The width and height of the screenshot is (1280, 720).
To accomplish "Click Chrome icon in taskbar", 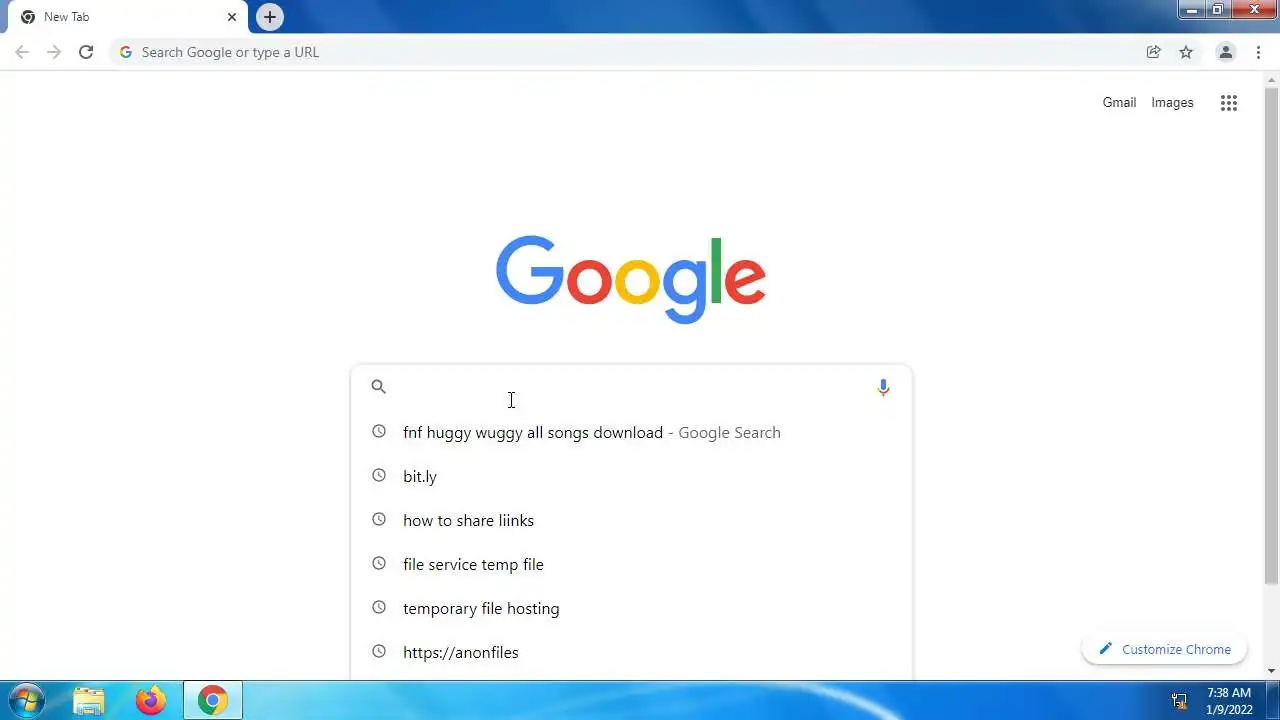I will coord(212,700).
